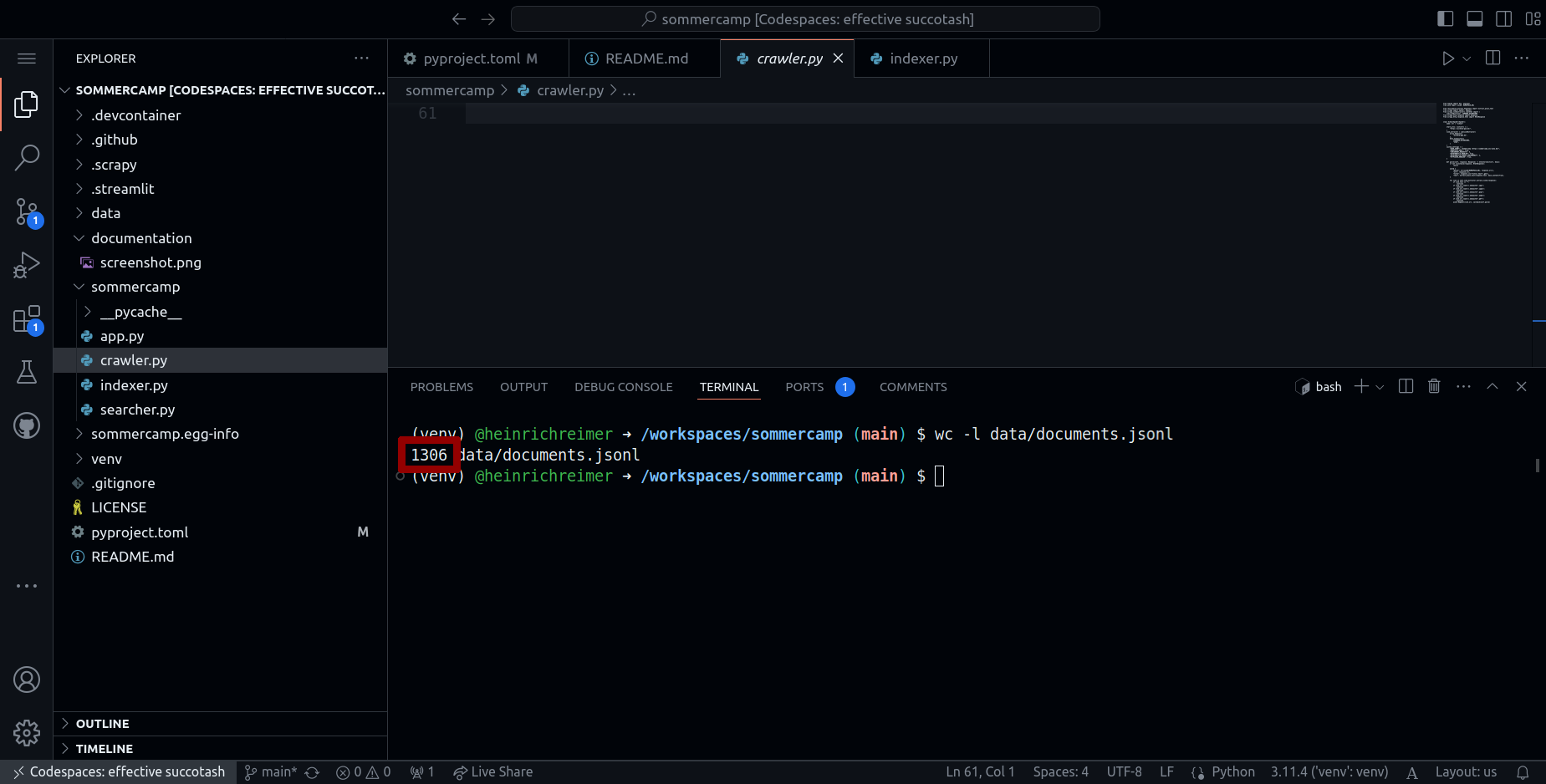This screenshot has height=784, width=1546.
Task: Open the notifications bell in status bar
Action: pos(1523,772)
